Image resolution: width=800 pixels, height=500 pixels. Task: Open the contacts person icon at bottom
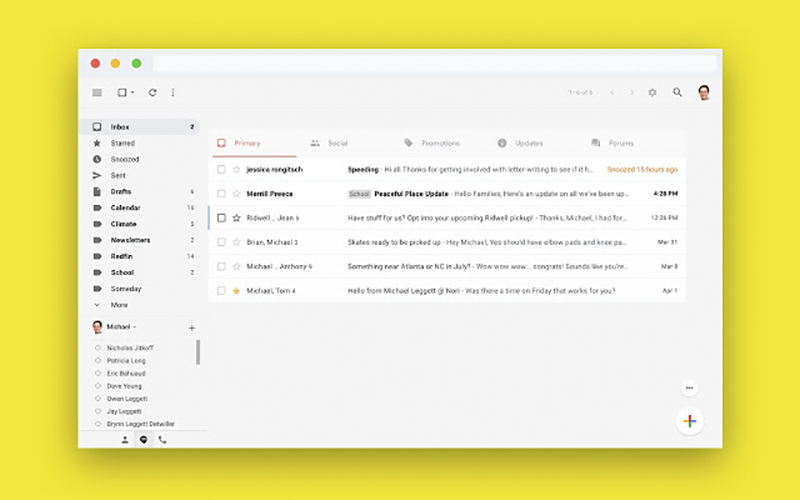point(125,440)
